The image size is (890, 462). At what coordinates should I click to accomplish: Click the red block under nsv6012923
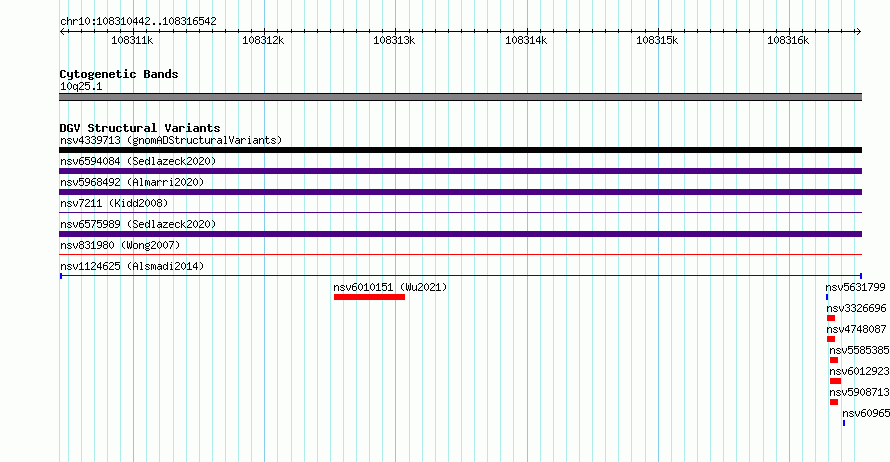pyautogui.click(x=835, y=381)
